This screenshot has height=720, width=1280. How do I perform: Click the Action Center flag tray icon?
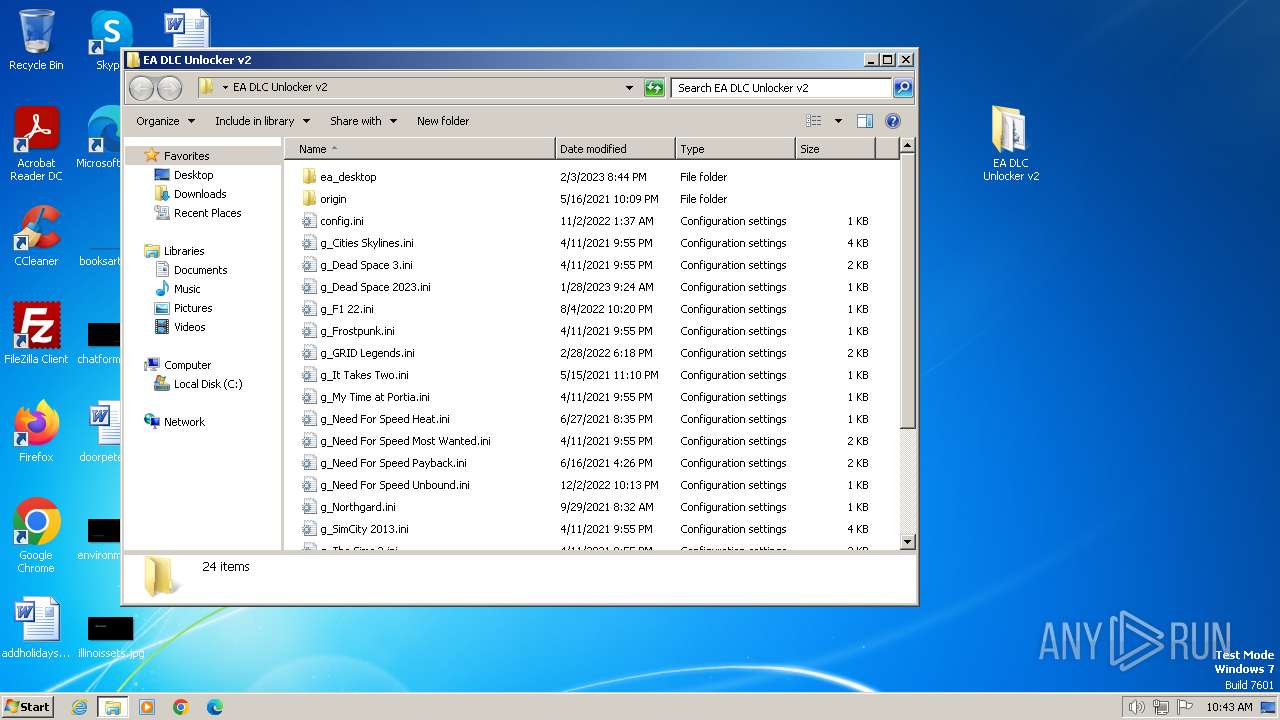coord(1184,707)
